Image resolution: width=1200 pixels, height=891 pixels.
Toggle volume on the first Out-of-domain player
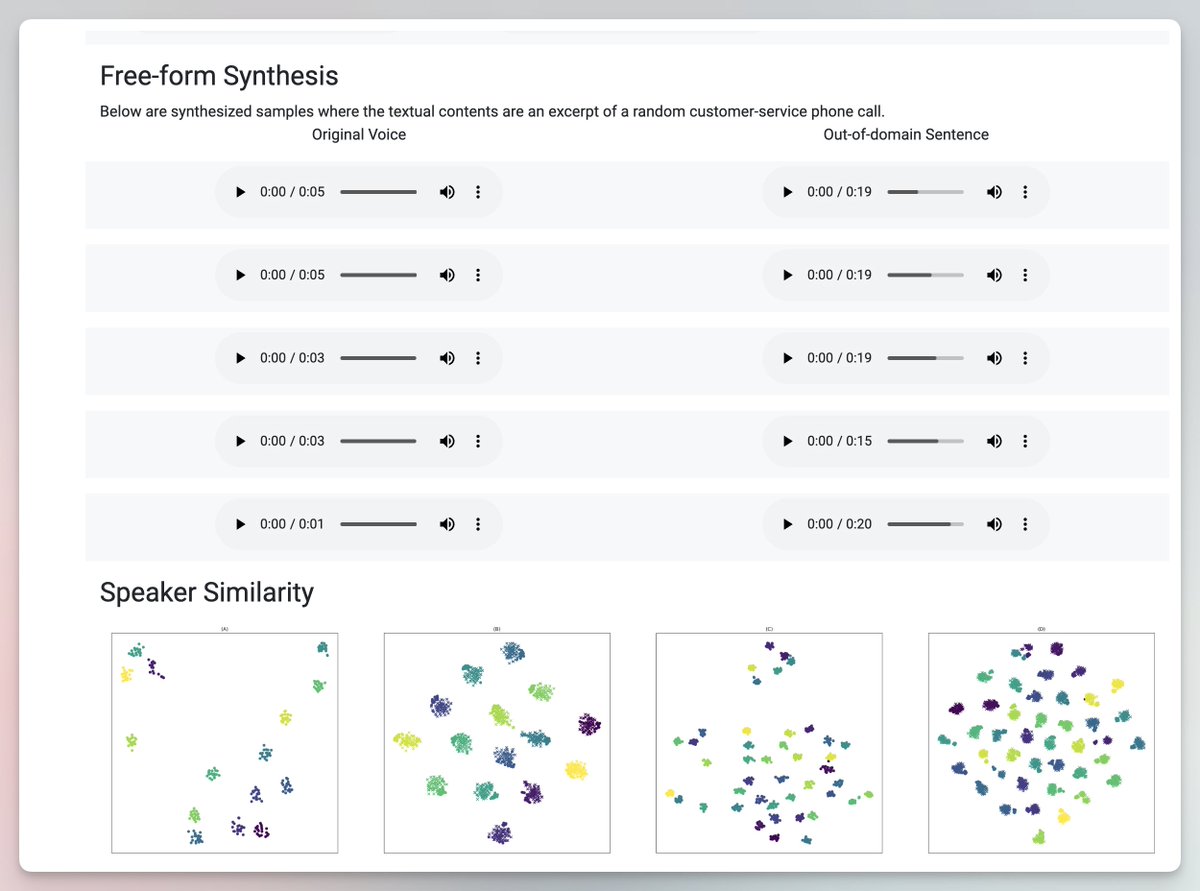coord(994,192)
